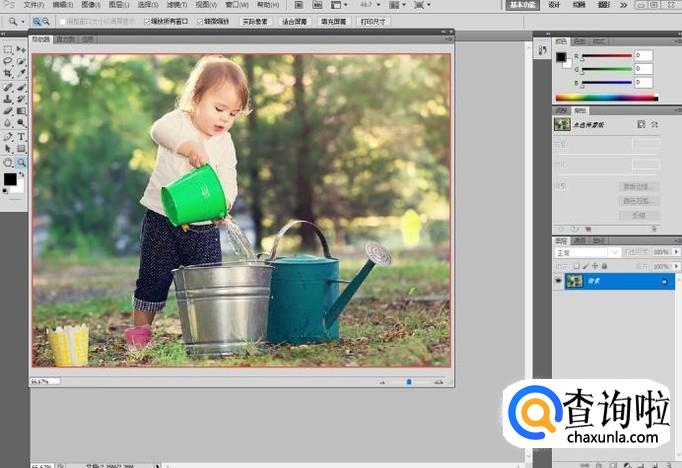Click the 打印尺寸 button

(373, 21)
